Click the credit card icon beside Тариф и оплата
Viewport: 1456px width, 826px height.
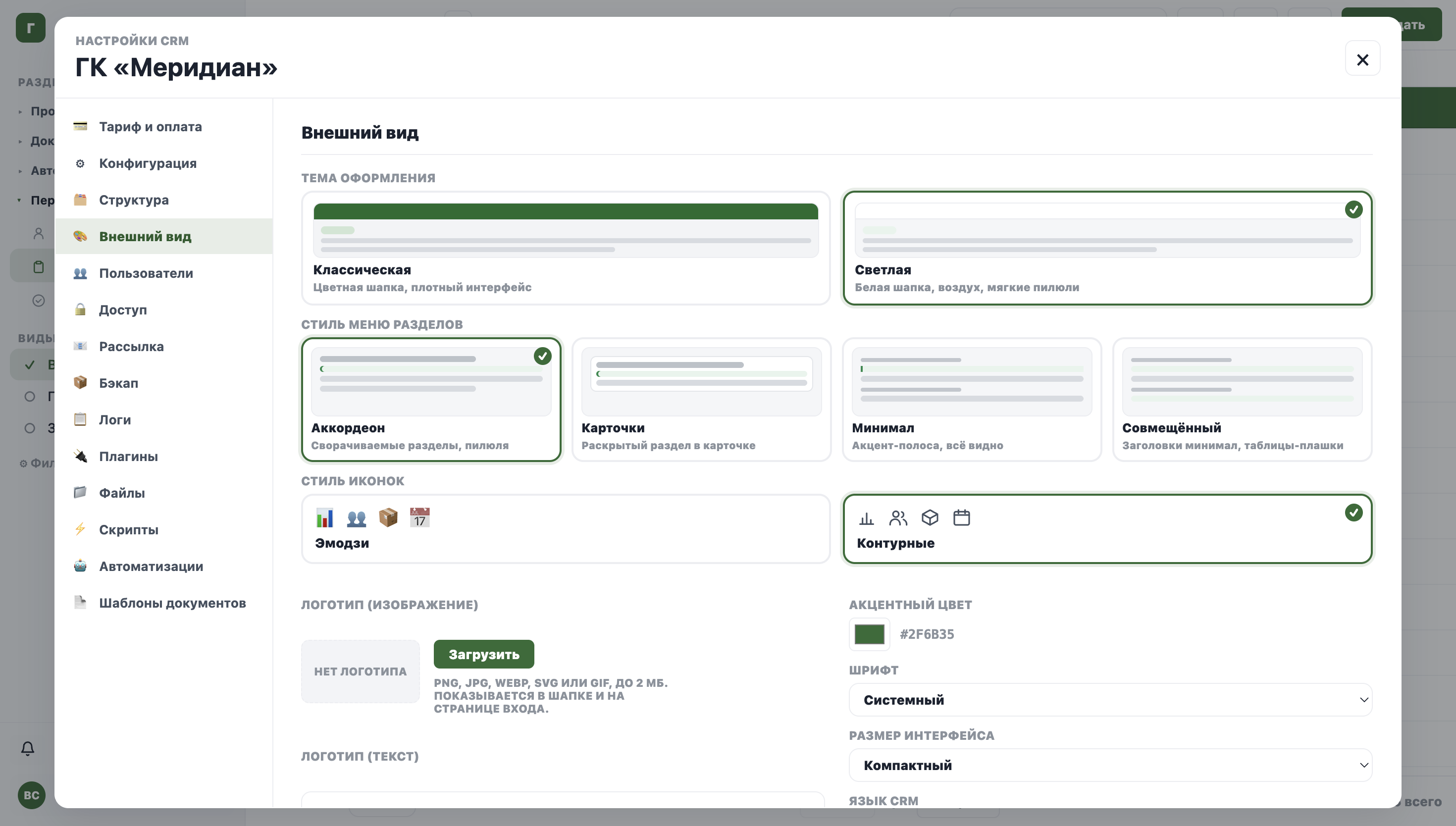(80, 126)
